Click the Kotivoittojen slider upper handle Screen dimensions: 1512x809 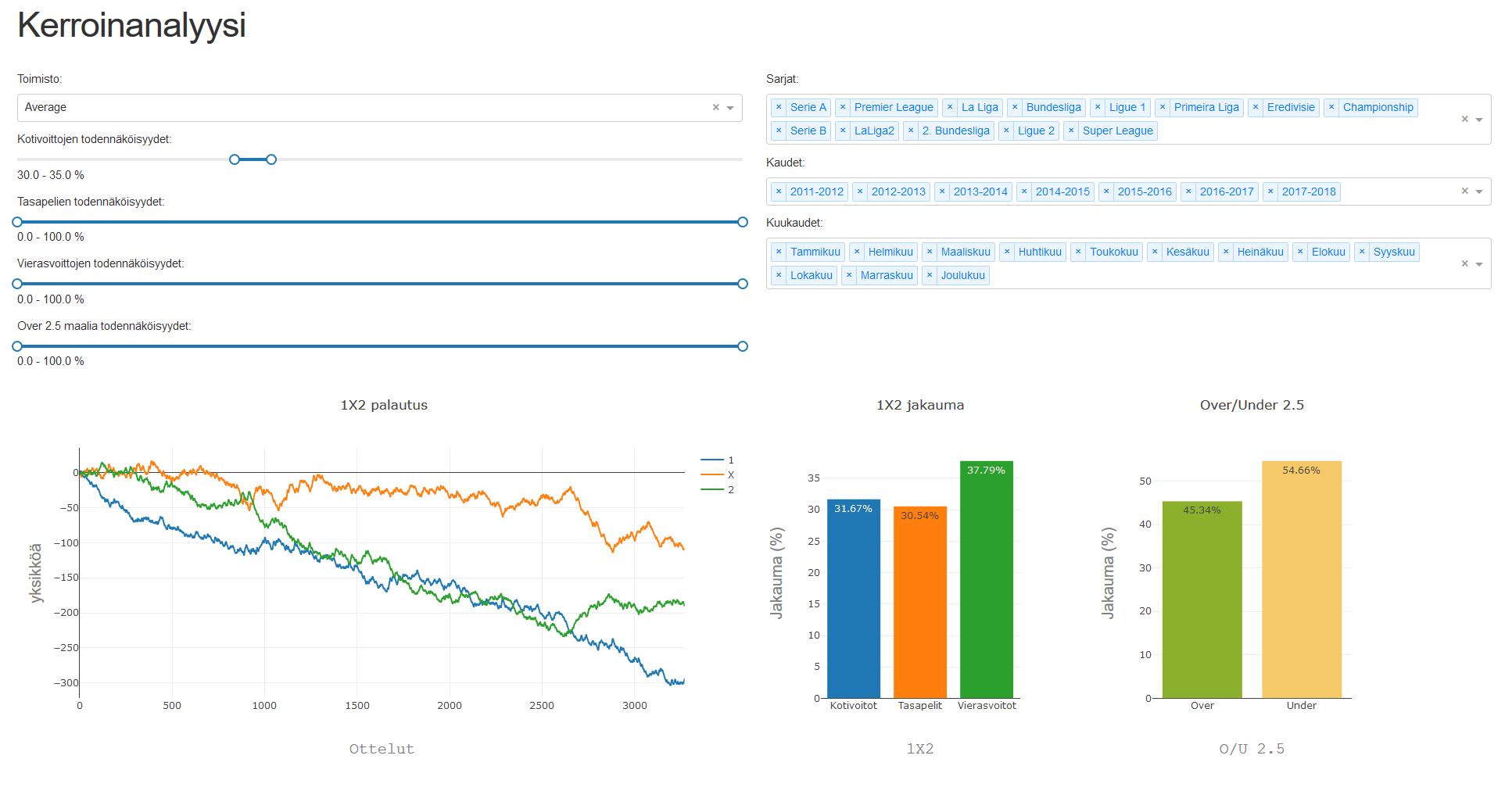[271, 159]
